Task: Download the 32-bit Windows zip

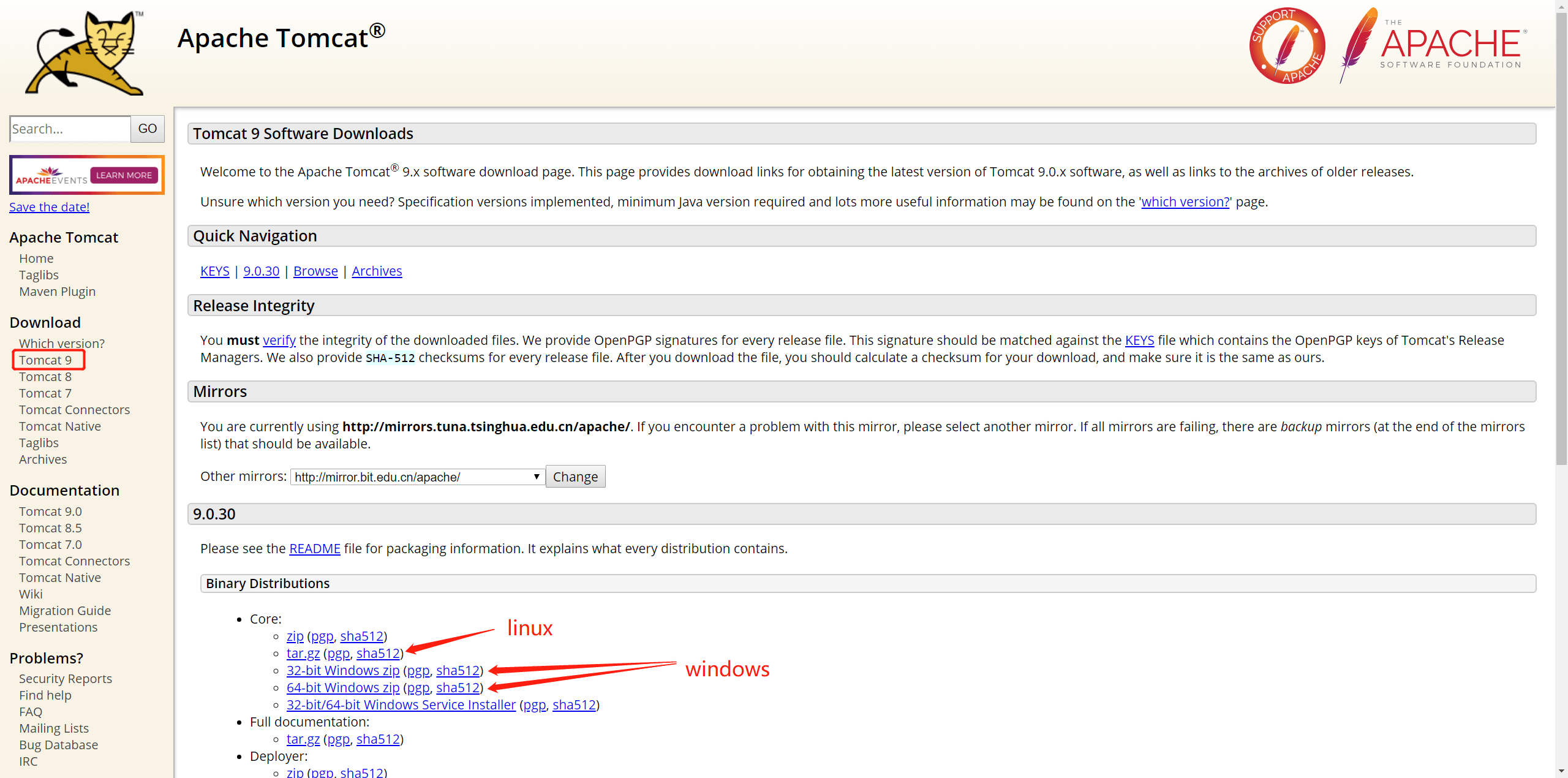Action: pos(343,671)
